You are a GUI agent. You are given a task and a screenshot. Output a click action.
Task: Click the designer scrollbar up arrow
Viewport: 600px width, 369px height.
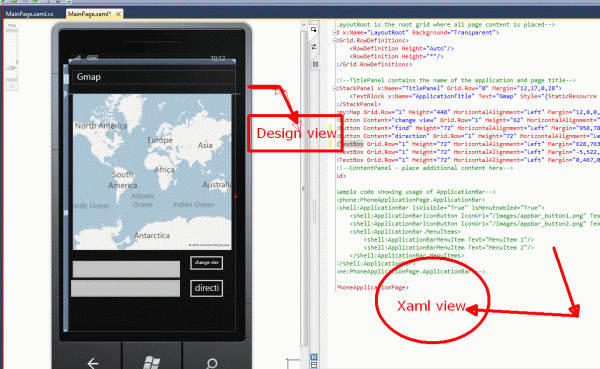304,24
